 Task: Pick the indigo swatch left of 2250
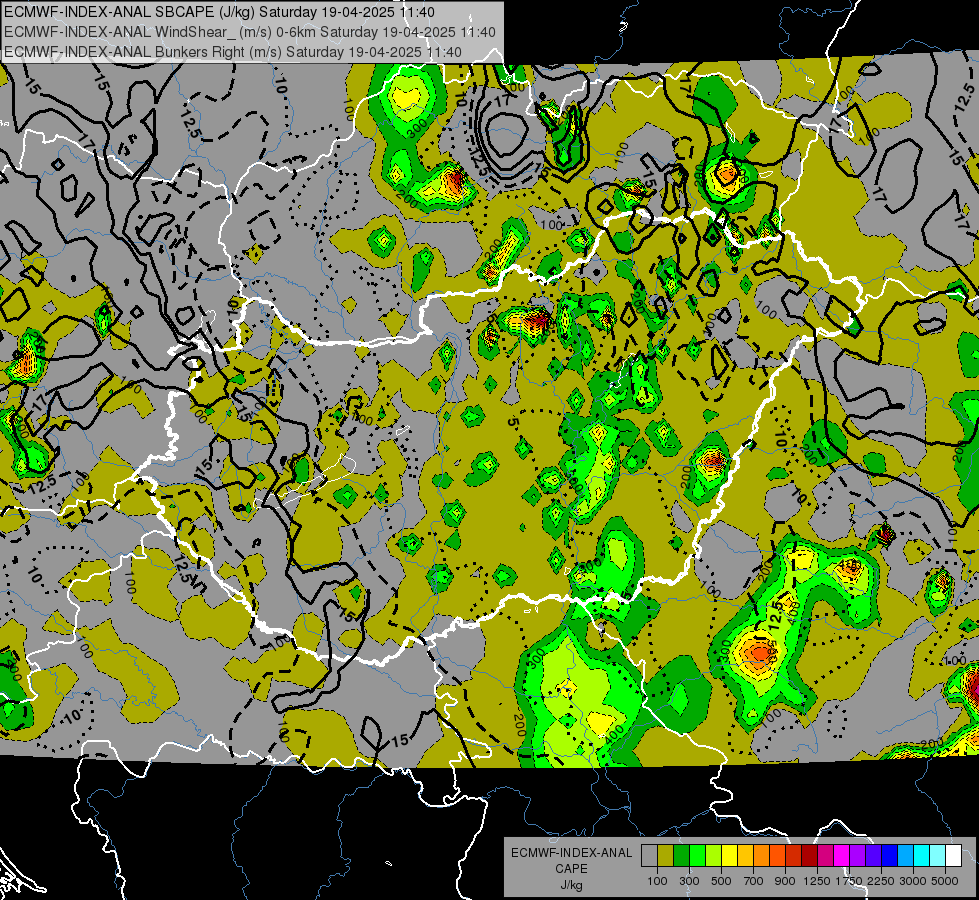coord(873,855)
